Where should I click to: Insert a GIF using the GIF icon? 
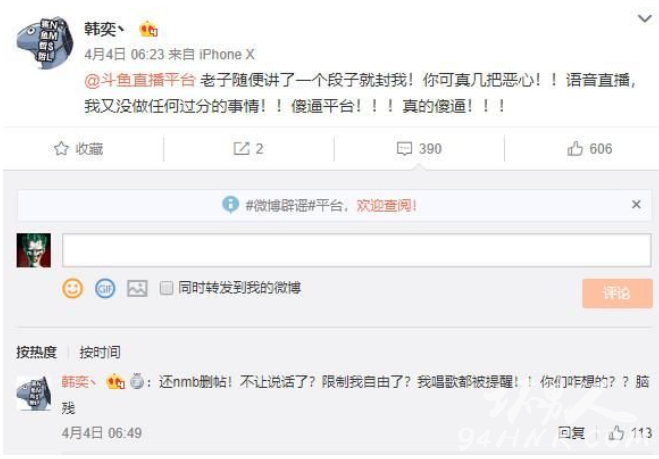click(105, 288)
